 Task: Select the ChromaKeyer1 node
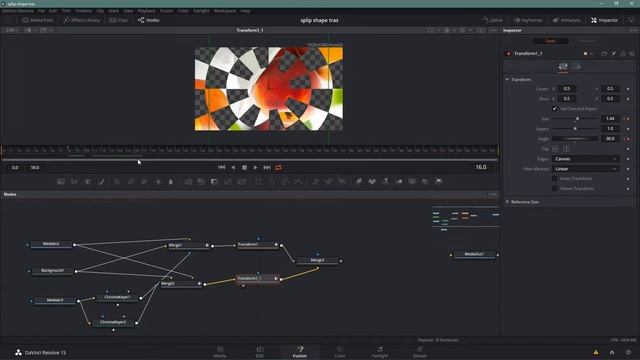(118, 297)
